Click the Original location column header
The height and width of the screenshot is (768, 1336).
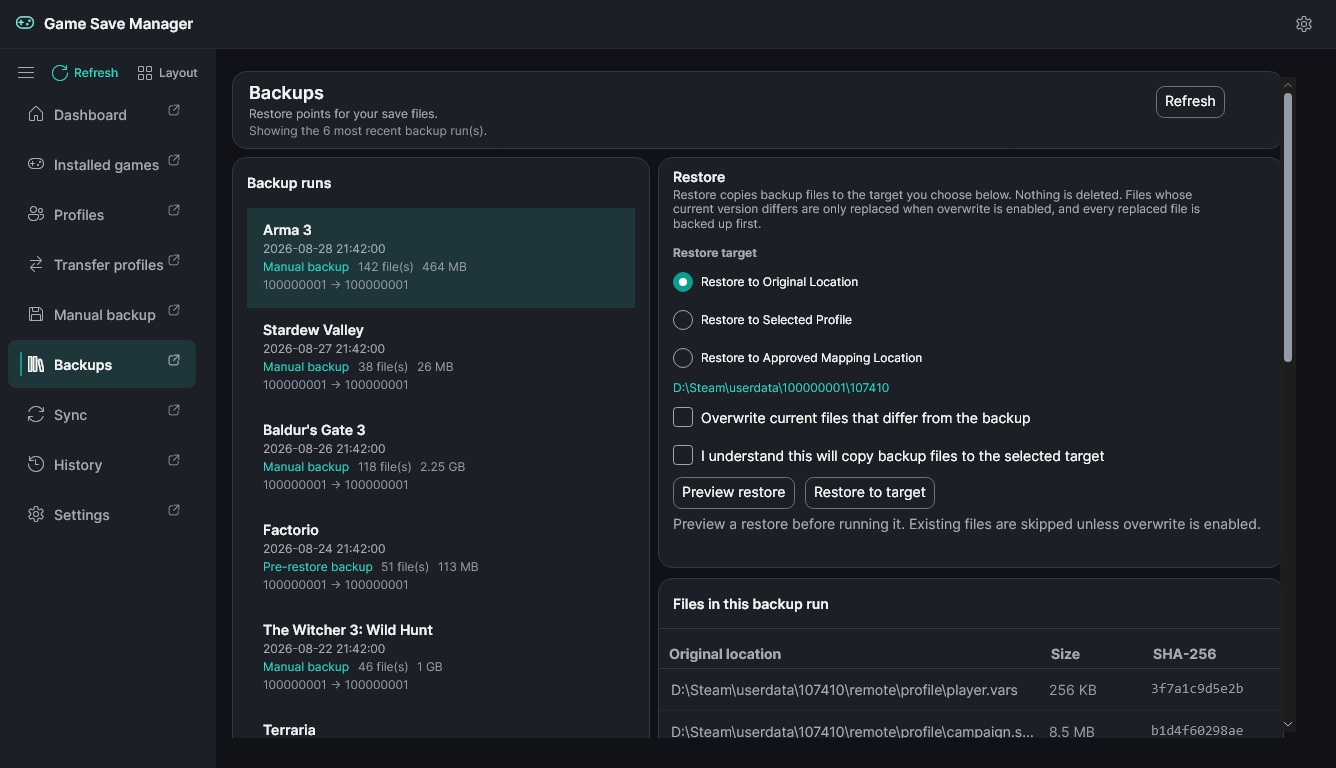coord(725,654)
